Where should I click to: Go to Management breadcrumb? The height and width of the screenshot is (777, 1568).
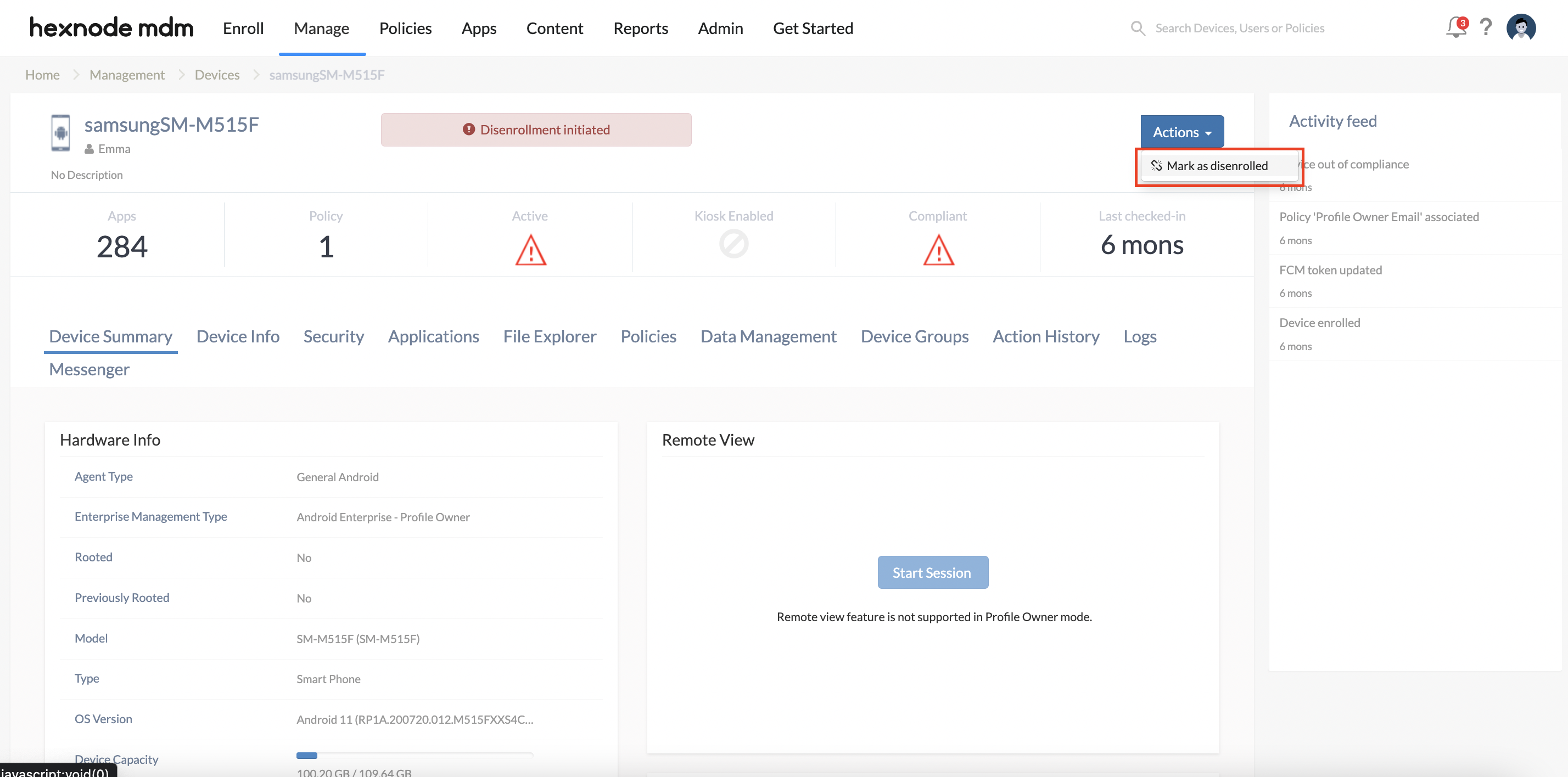pyautogui.click(x=127, y=75)
